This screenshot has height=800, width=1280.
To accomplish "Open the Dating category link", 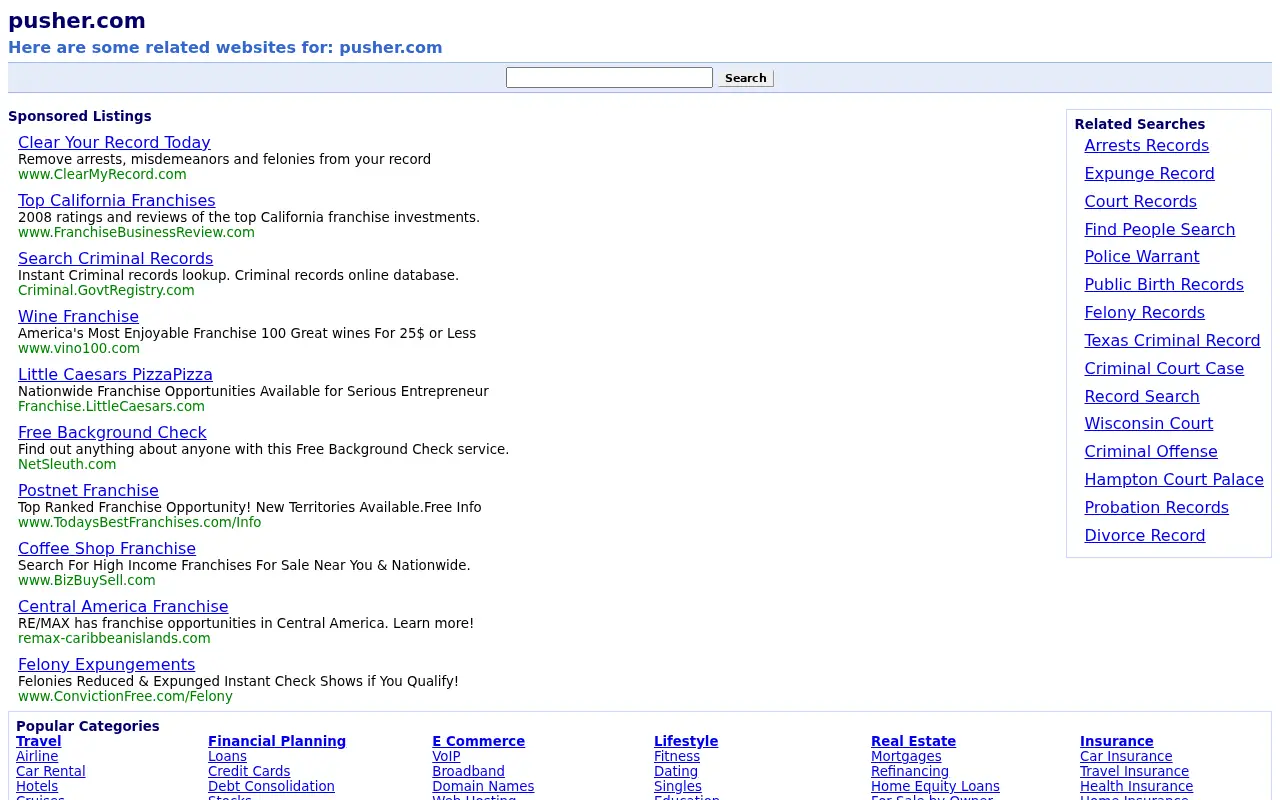I will (x=676, y=772).
